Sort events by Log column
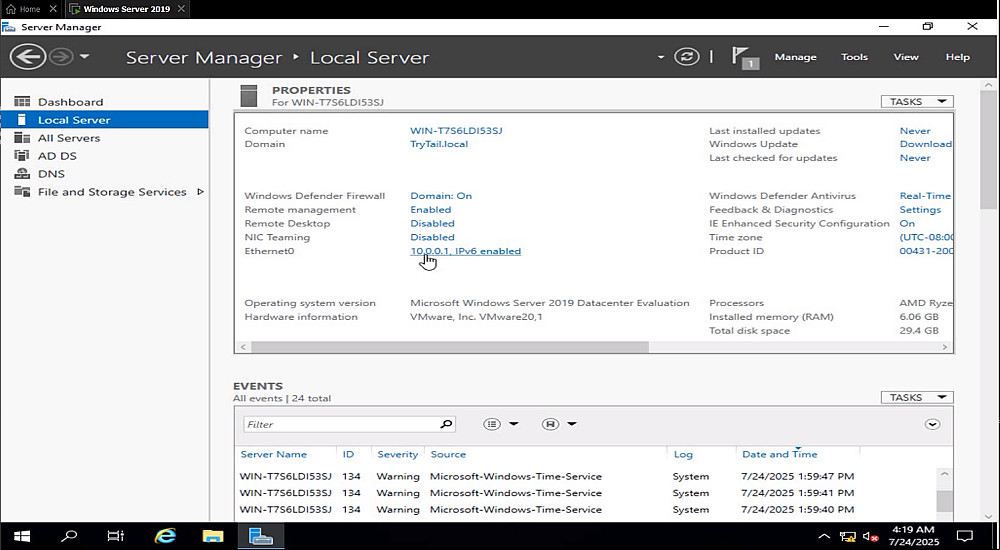This screenshot has width=1000, height=550. pyautogui.click(x=683, y=454)
